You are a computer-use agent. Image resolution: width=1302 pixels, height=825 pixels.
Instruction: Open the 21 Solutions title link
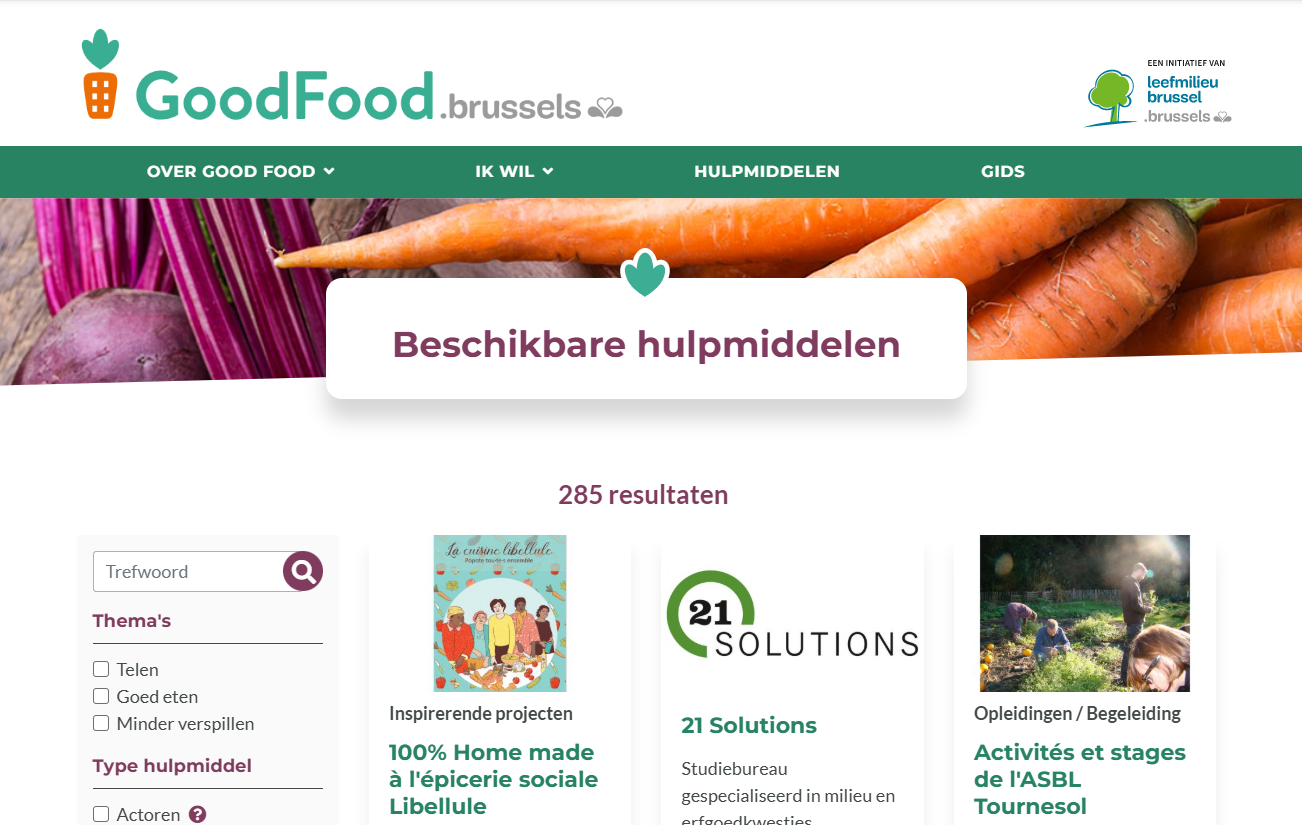(749, 725)
